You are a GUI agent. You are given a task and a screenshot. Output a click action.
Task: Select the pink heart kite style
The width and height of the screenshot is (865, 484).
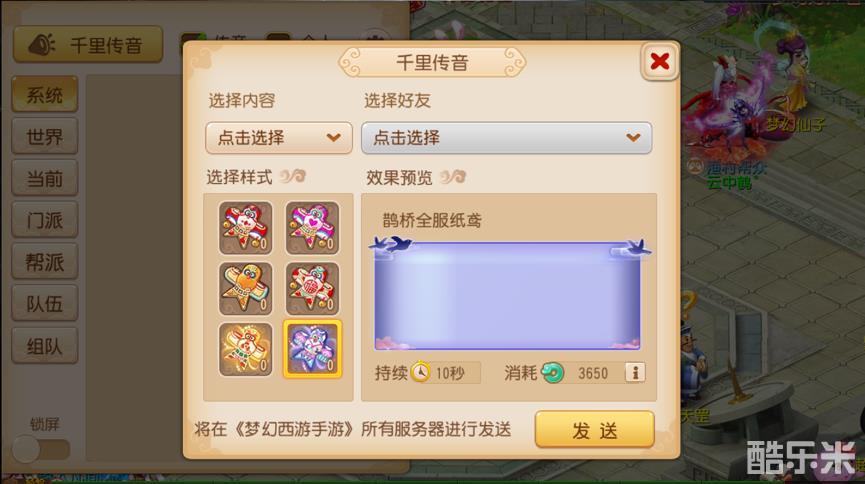[x=312, y=227]
